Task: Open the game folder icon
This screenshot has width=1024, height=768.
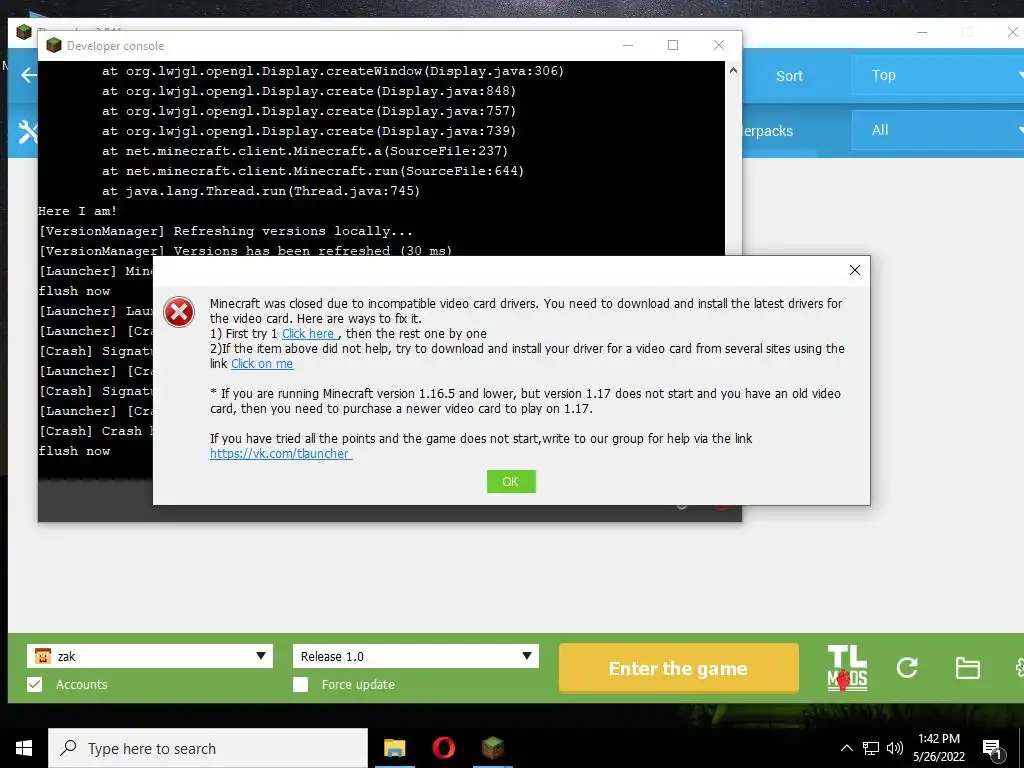Action: pos(967,668)
